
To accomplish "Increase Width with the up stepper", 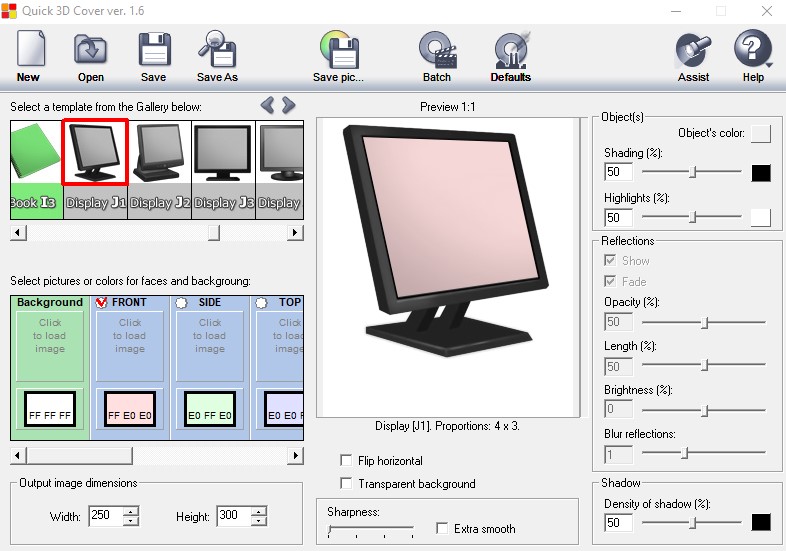I will tap(131, 511).
